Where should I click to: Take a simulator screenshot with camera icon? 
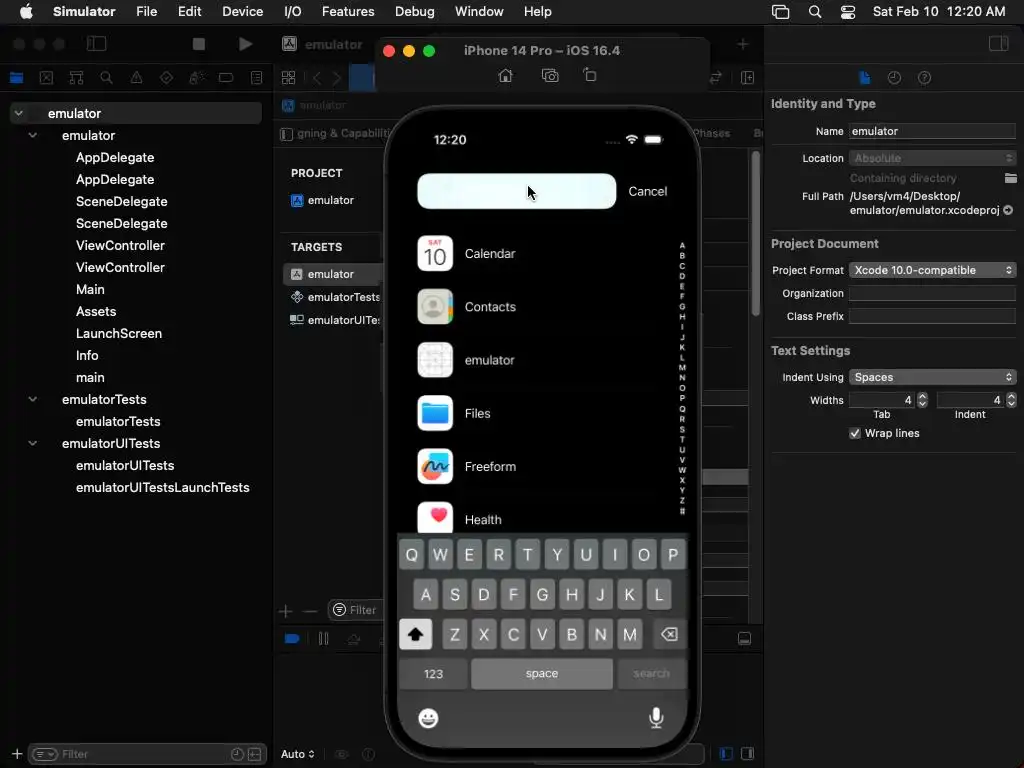(x=550, y=76)
